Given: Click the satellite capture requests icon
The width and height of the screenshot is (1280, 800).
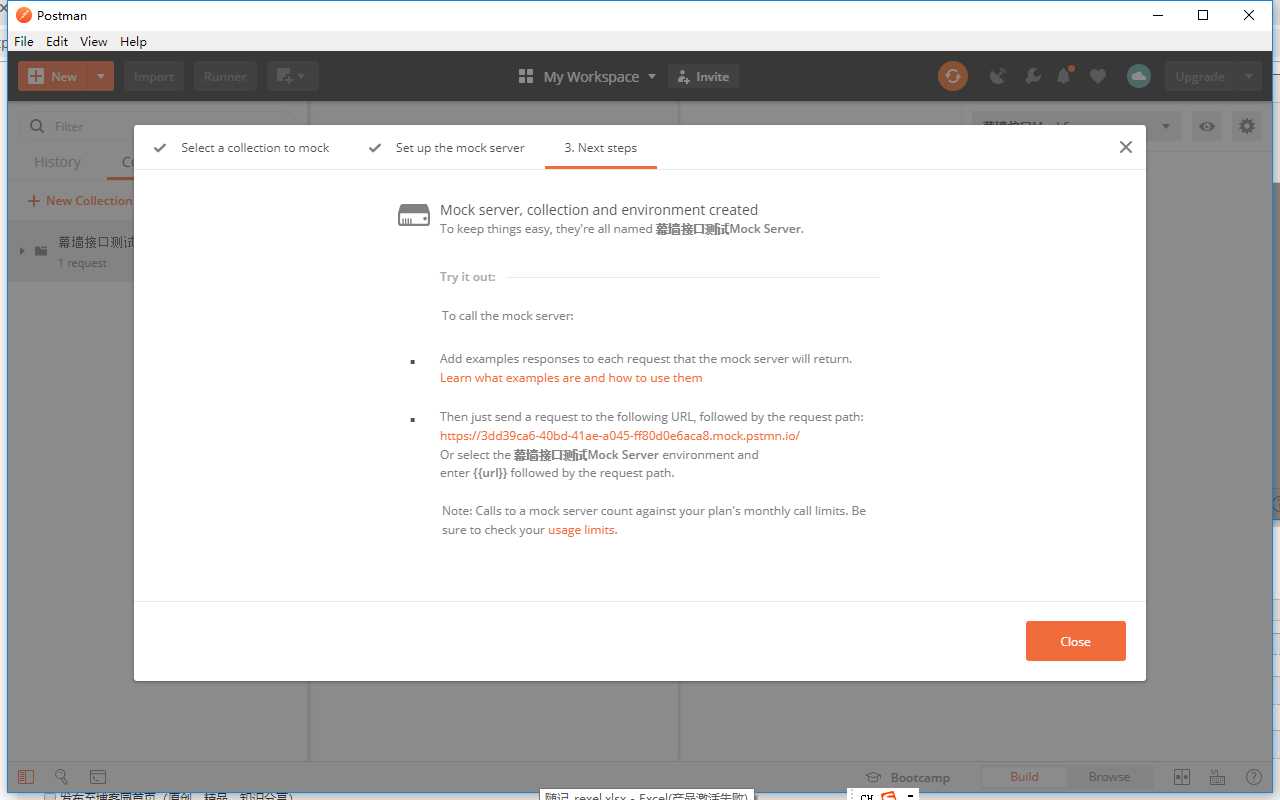Looking at the screenshot, I should coord(998,76).
